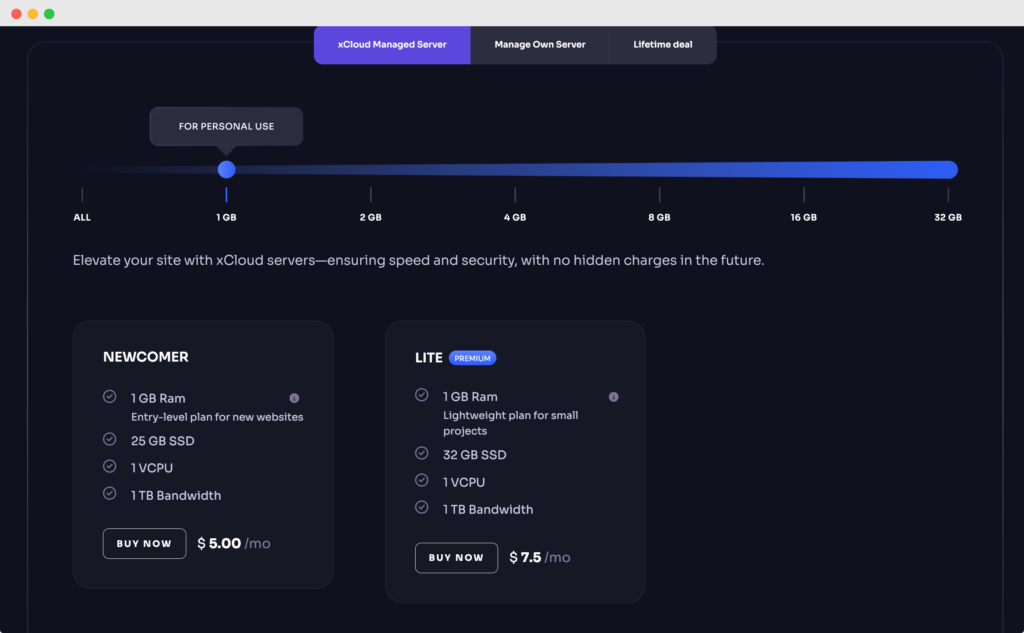
Task: Click the checkmark beside NEWCOMER's 1 TB Bandwidth
Action: pyautogui.click(x=110, y=493)
